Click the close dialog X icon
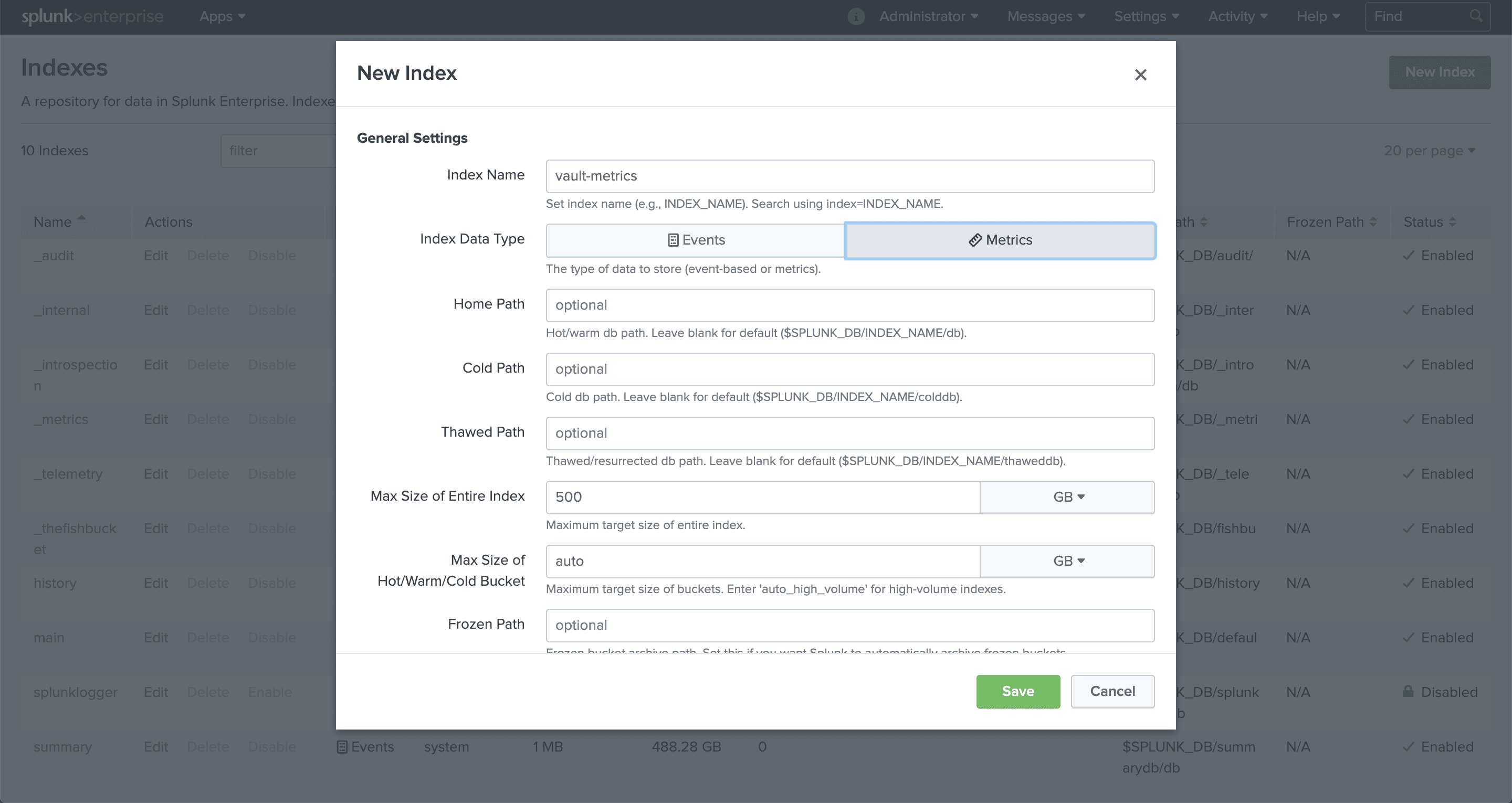1512x803 pixels. point(1140,75)
